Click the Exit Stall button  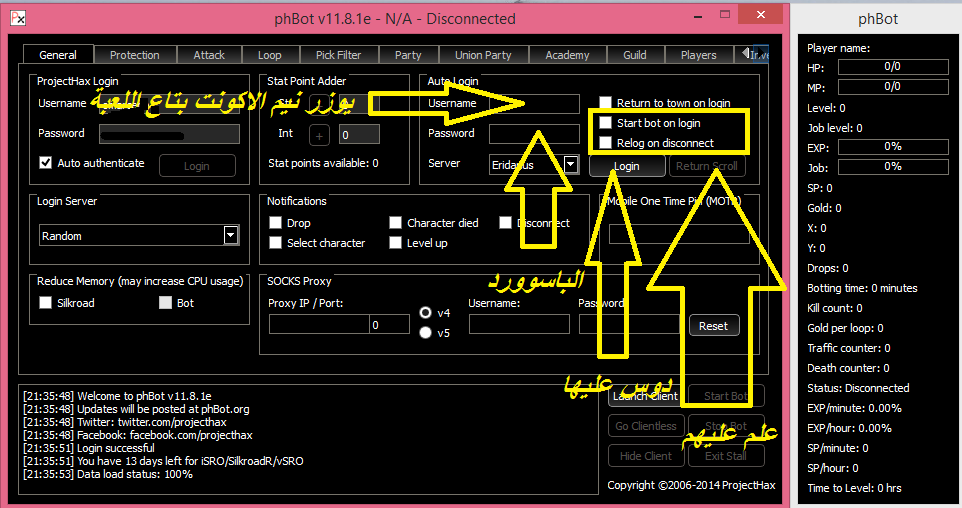(726, 456)
